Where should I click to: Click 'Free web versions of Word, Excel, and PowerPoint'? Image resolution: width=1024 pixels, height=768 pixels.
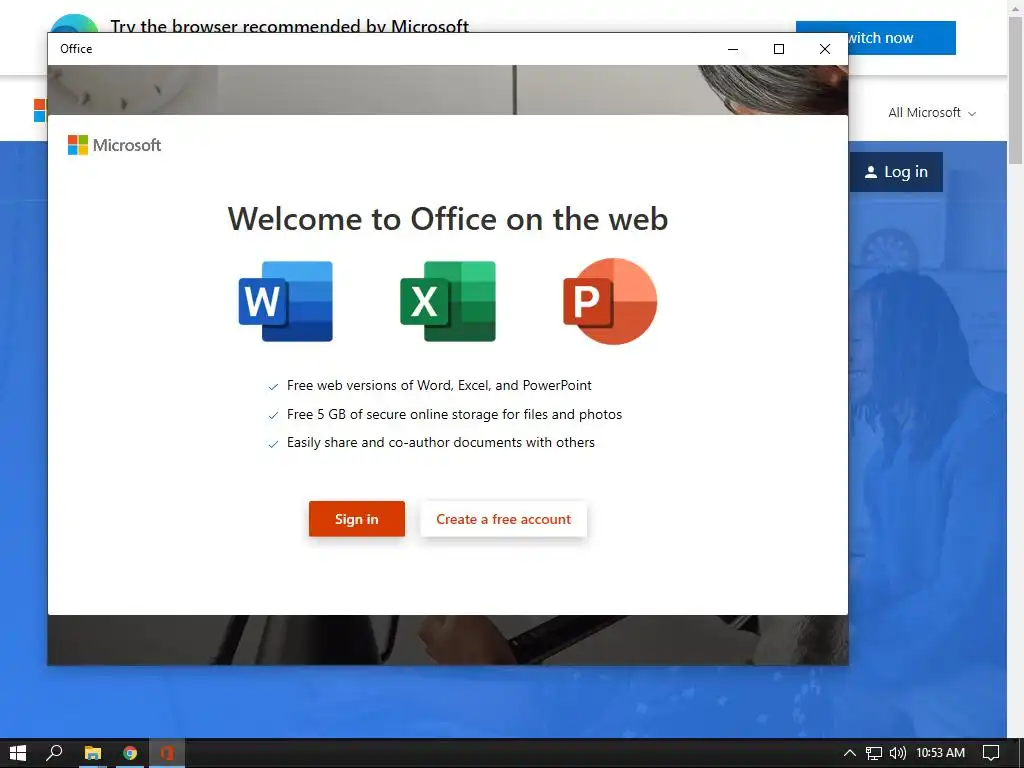coord(439,385)
